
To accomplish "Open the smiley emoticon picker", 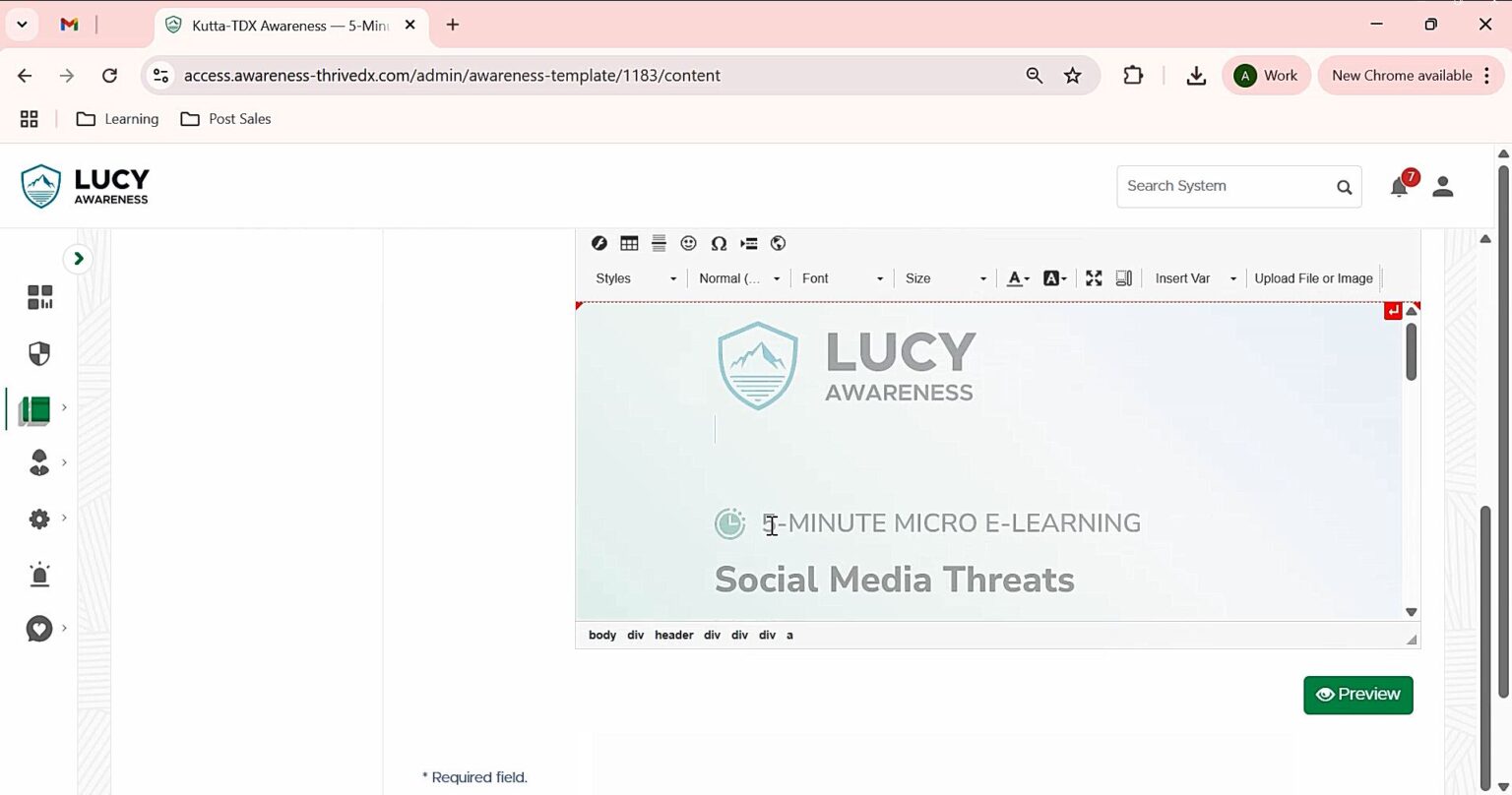I will [688, 243].
